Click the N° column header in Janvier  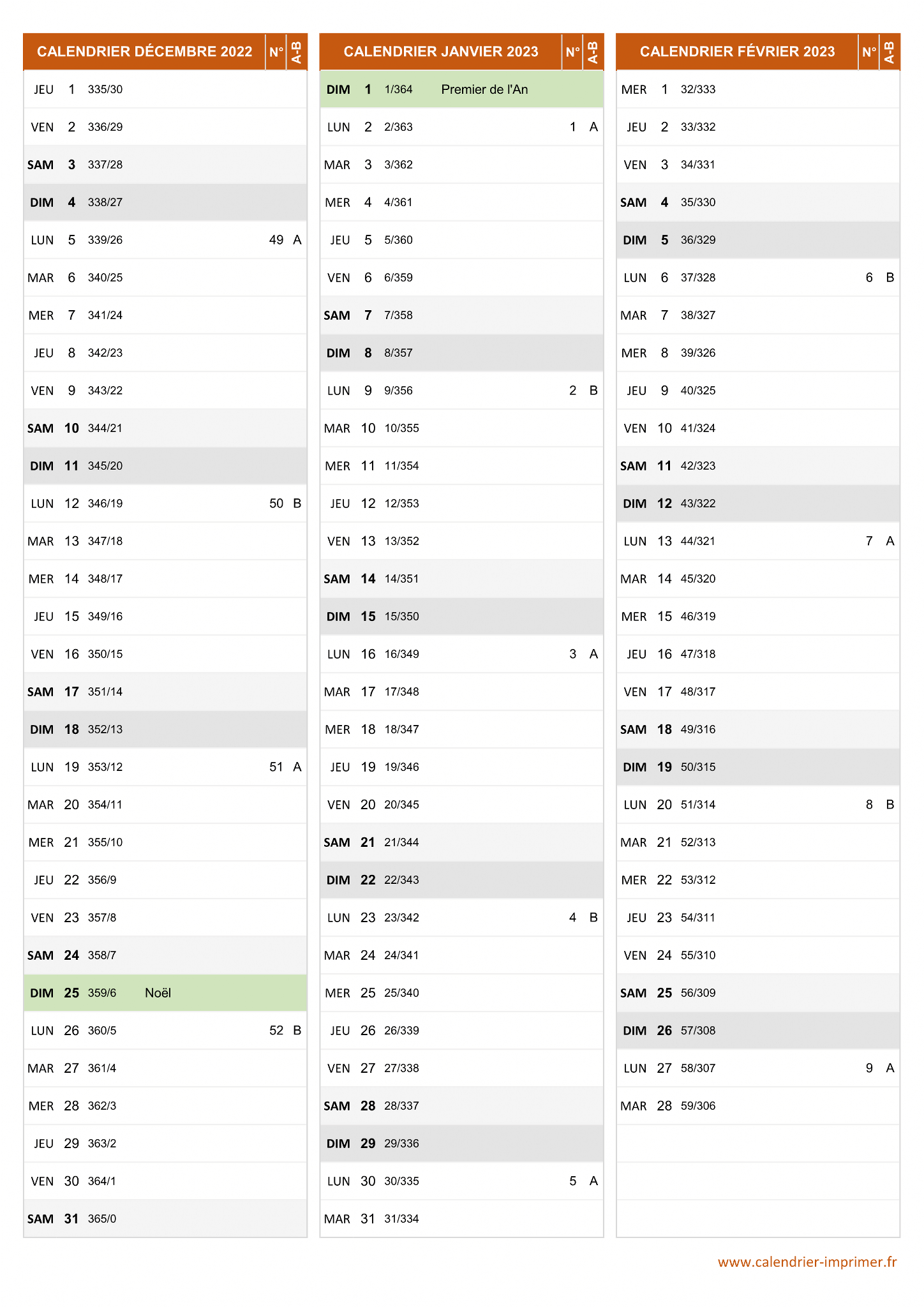coord(572,52)
